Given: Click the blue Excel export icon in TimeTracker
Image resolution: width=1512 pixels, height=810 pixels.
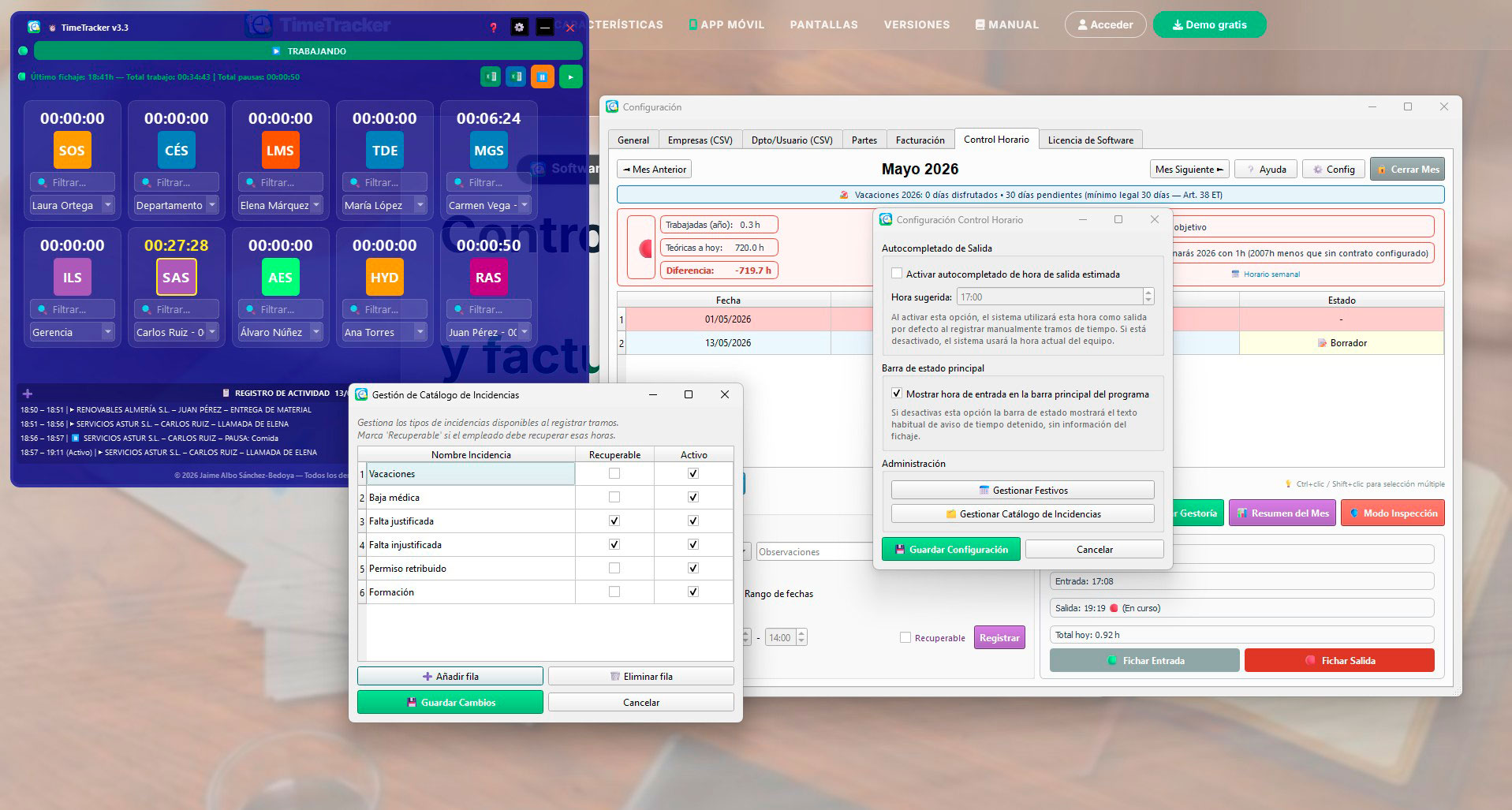Looking at the screenshot, I should 517,77.
